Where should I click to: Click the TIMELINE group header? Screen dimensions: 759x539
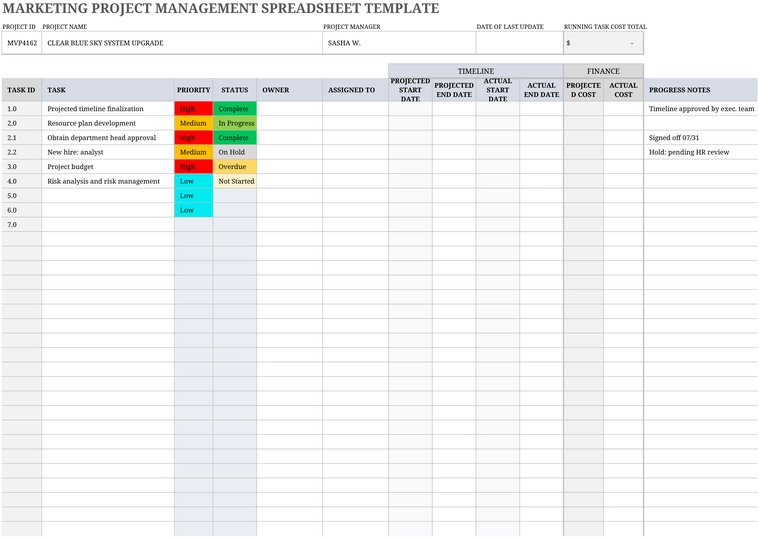click(476, 71)
